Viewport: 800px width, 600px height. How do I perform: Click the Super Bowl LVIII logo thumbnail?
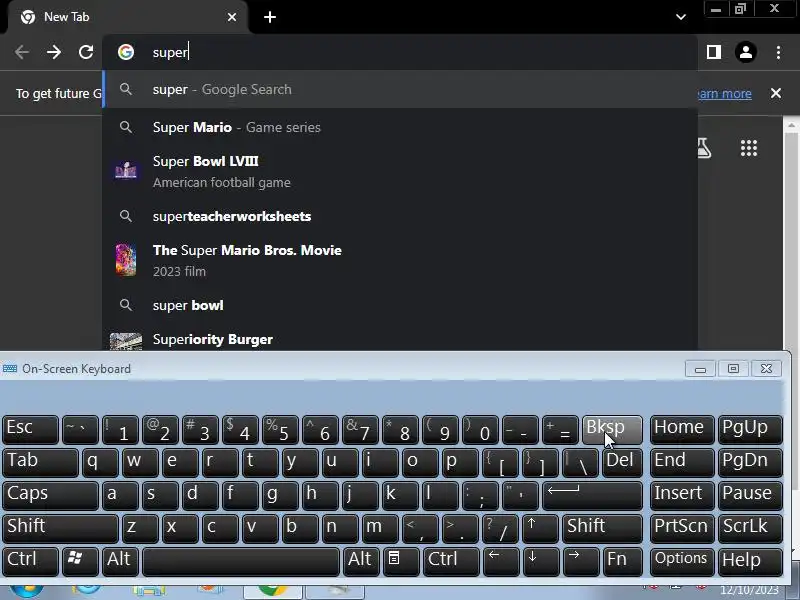[126, 171]
